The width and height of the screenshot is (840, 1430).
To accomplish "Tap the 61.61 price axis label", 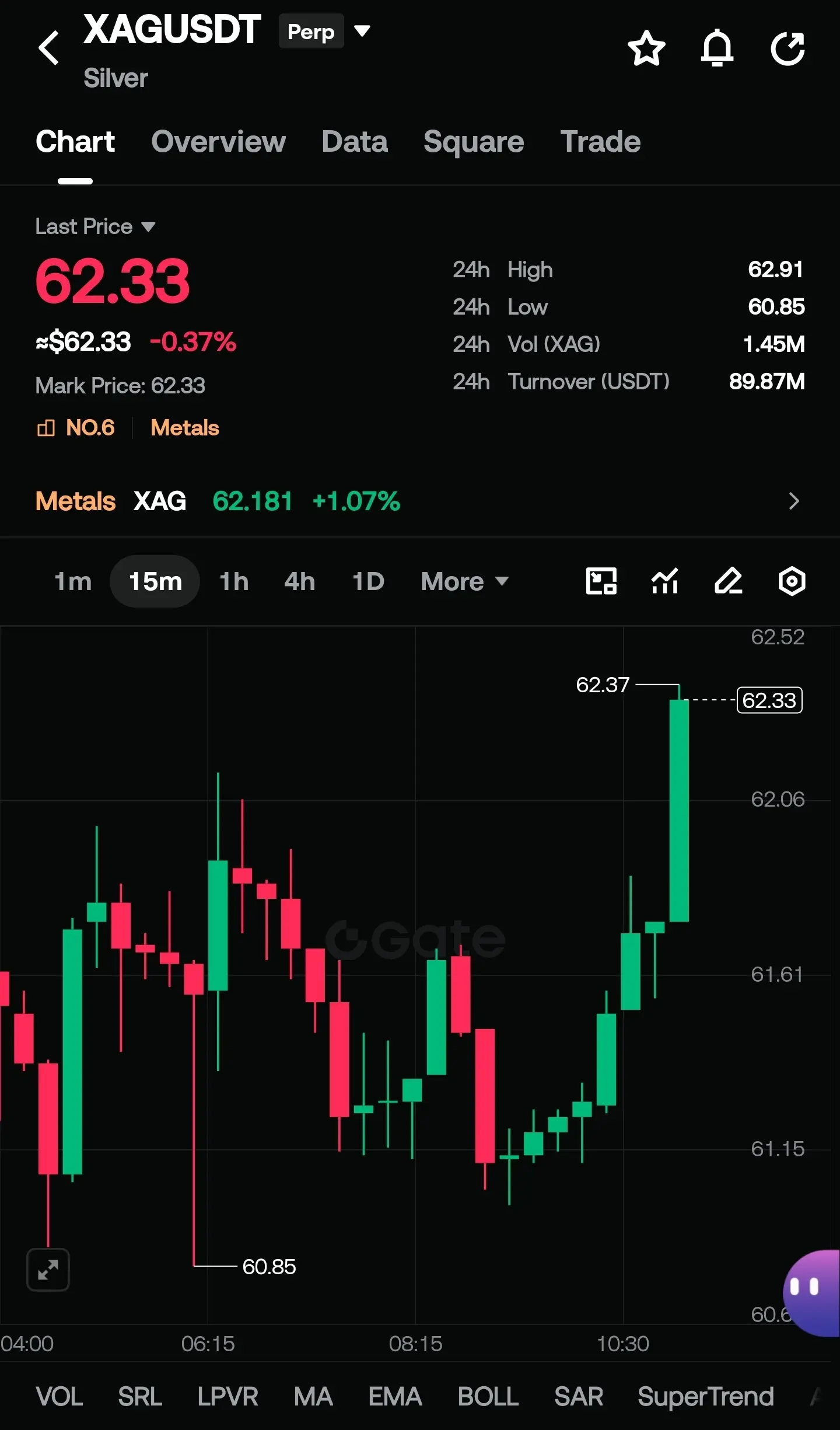I will pos(777,974).
